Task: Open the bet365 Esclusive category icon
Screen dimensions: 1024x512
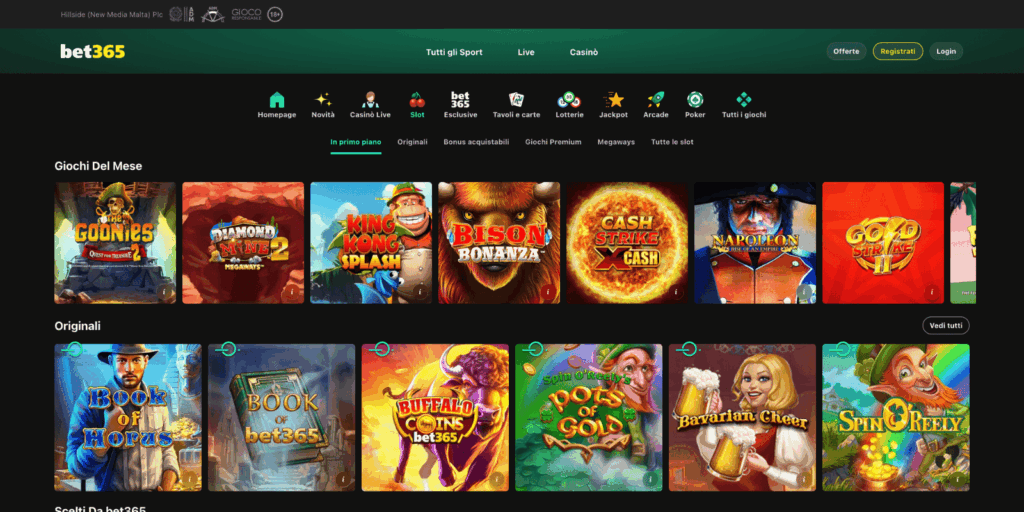Action: click(460, 100)
